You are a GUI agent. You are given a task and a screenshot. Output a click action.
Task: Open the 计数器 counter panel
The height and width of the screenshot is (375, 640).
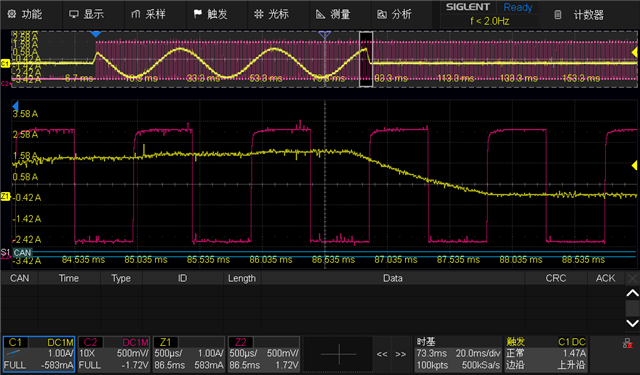click(580, 15)
